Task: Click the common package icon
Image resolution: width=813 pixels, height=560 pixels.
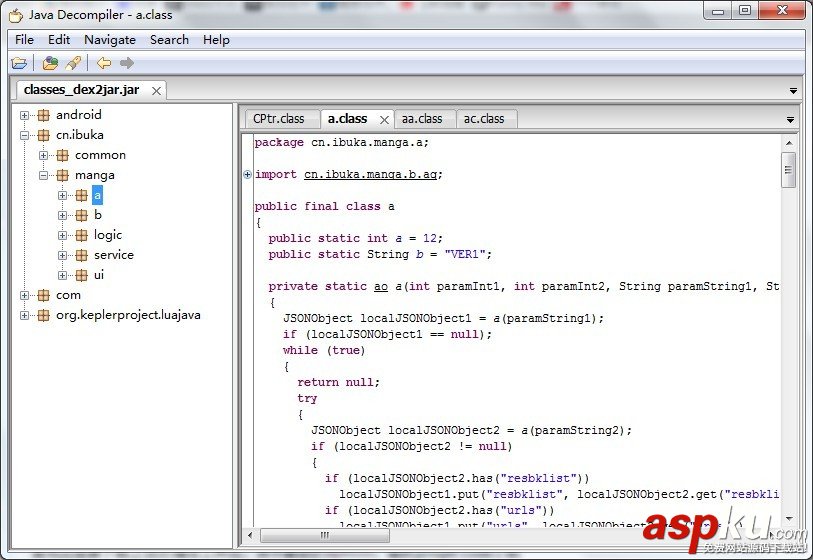Action: click(62, 155)
